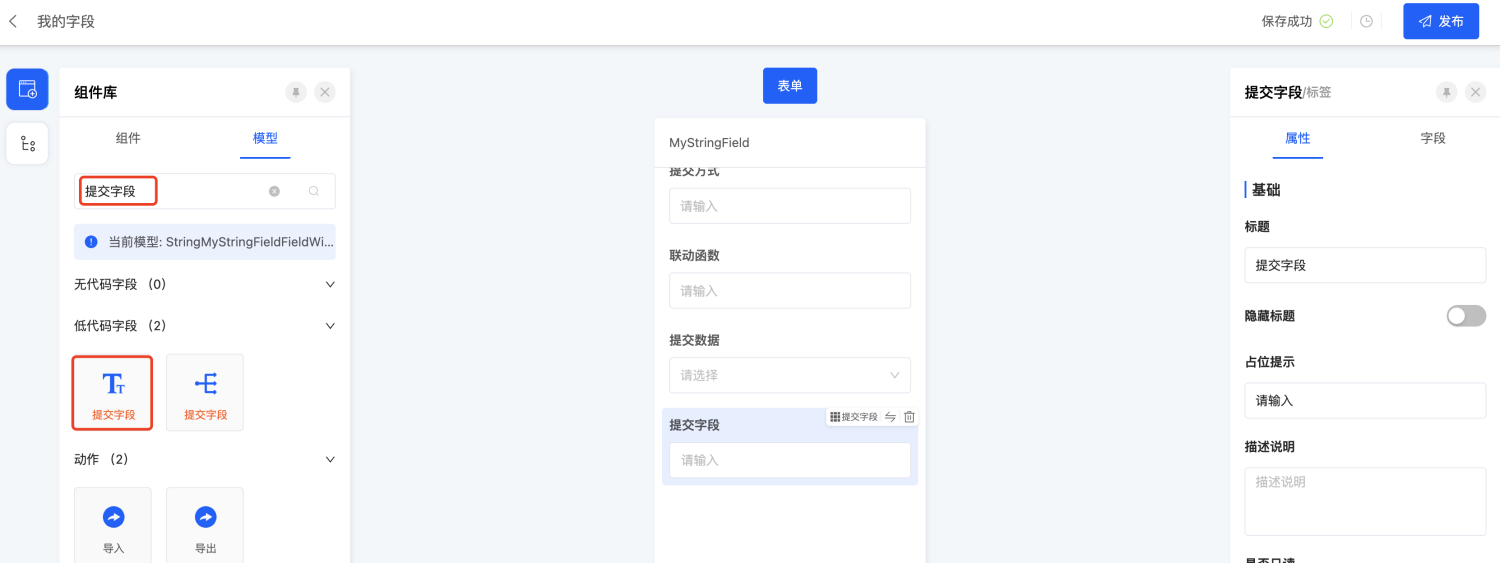Collapse the 无代码字段 section
Viewport: 1500px width, 563px height.
[x=330, y=285]
